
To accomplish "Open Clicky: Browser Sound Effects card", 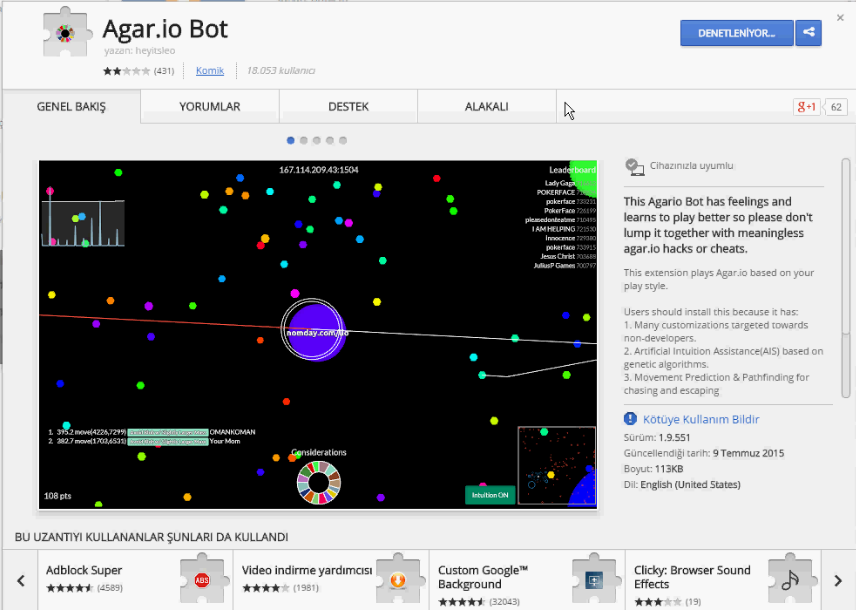I will [x=723, y=580].
